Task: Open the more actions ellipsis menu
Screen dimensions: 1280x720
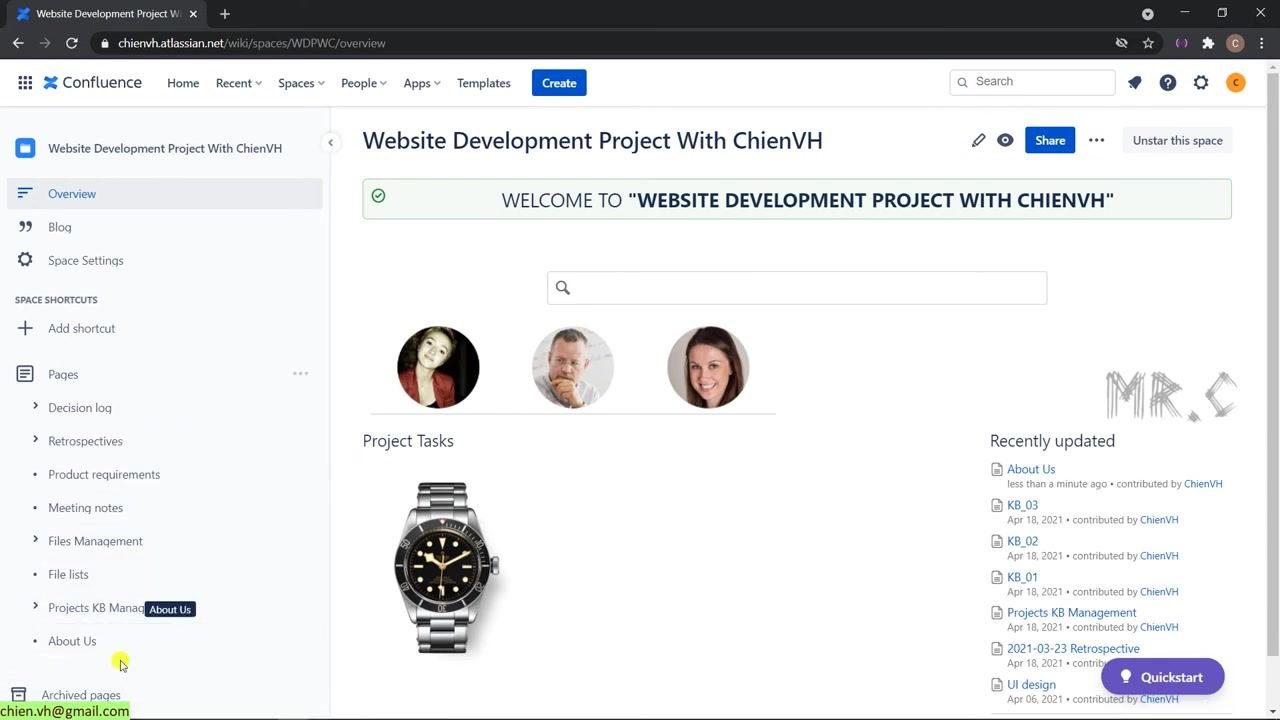Action: click(1096, 140)
